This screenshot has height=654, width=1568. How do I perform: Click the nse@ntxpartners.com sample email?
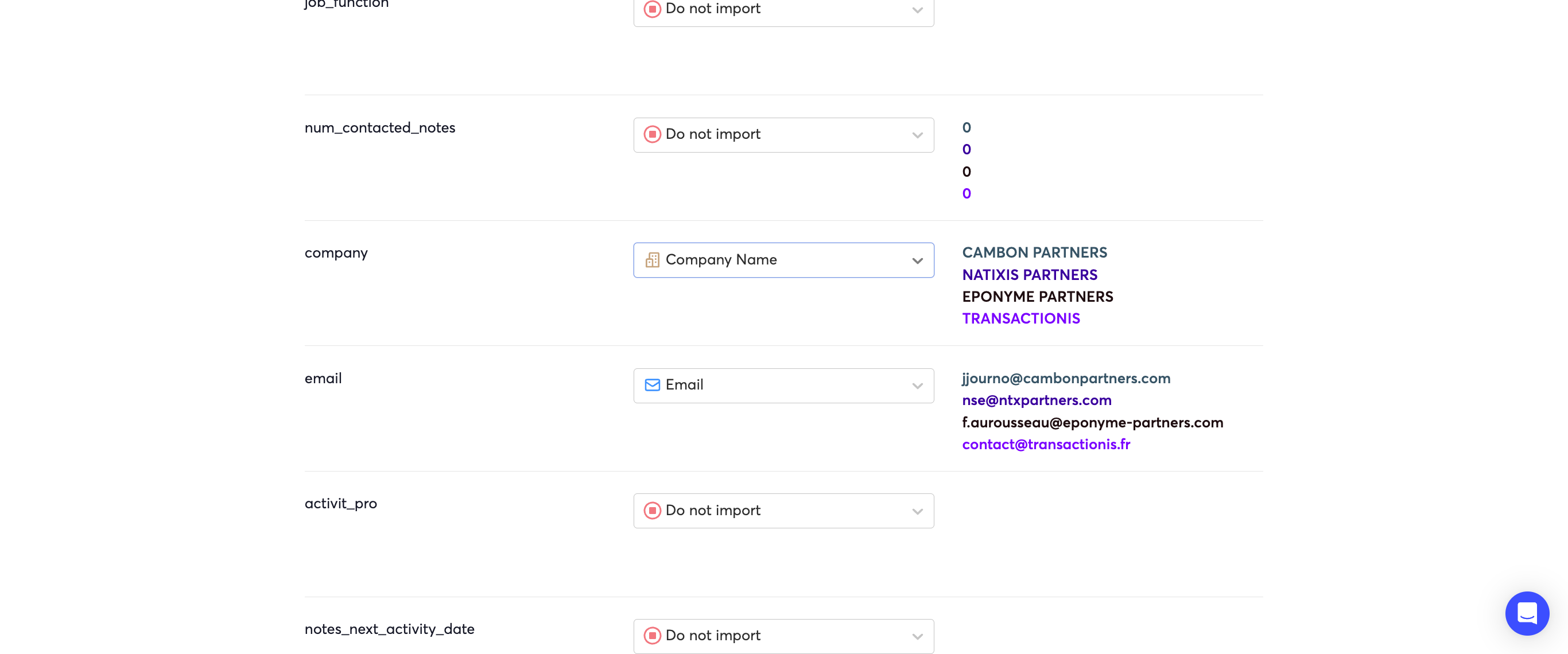[x=1037, y=400]
